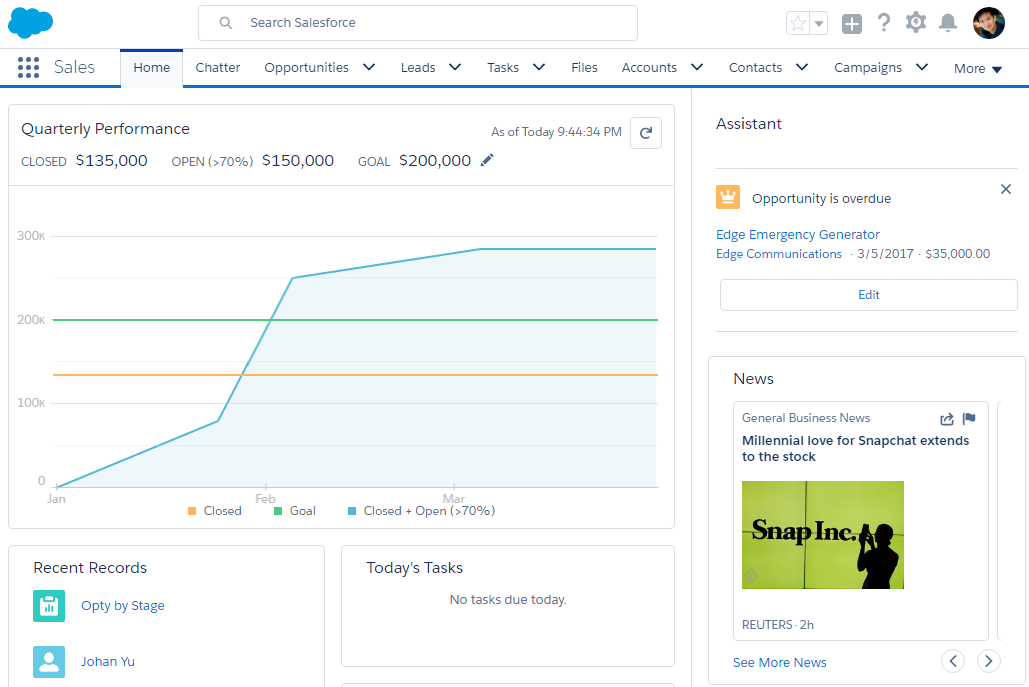1029x687 pixels.
Task: Click the Salesforce cloud logo
Action: click(31, 22)
